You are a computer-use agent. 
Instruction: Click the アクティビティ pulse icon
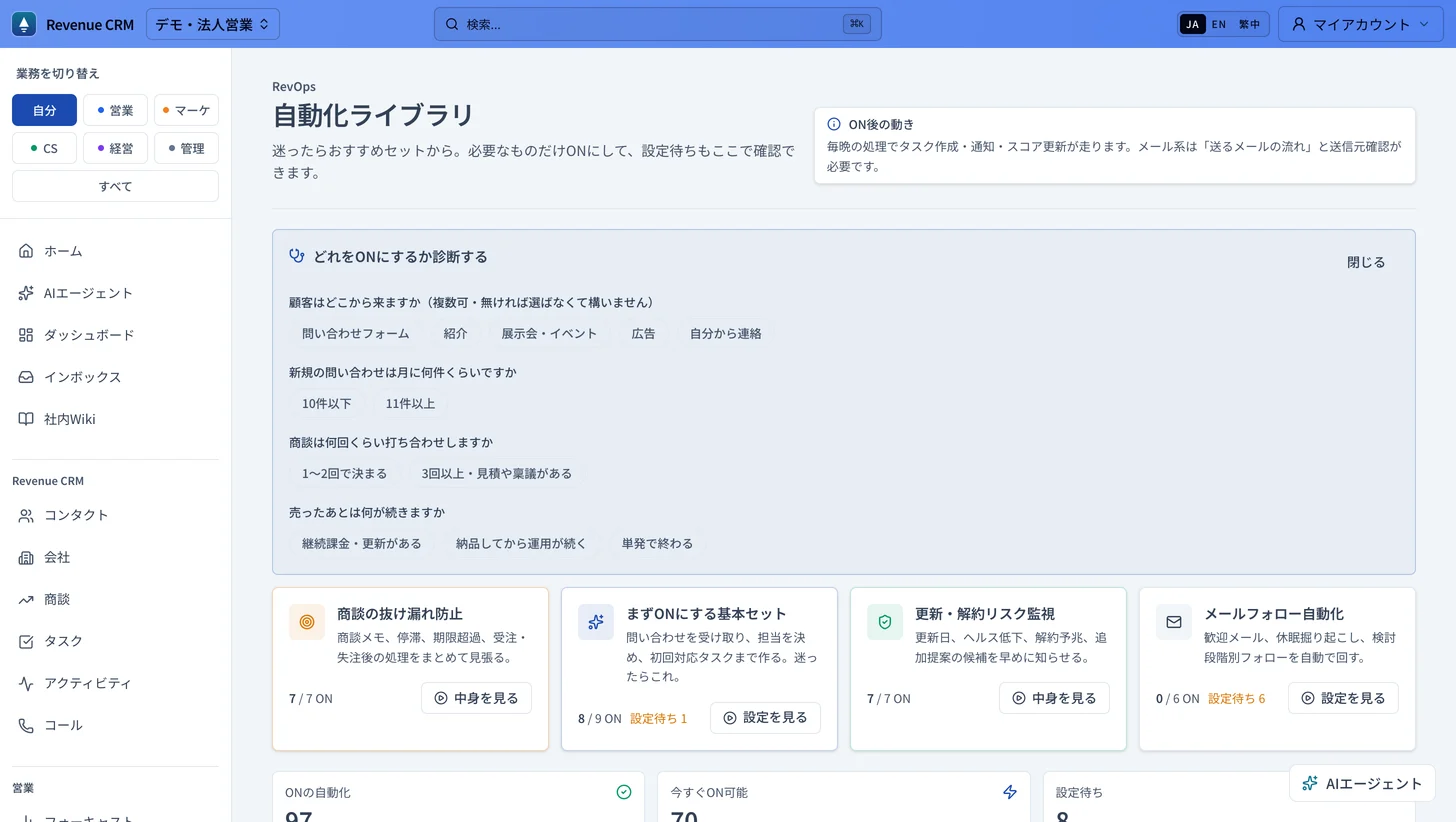point(26,683)
